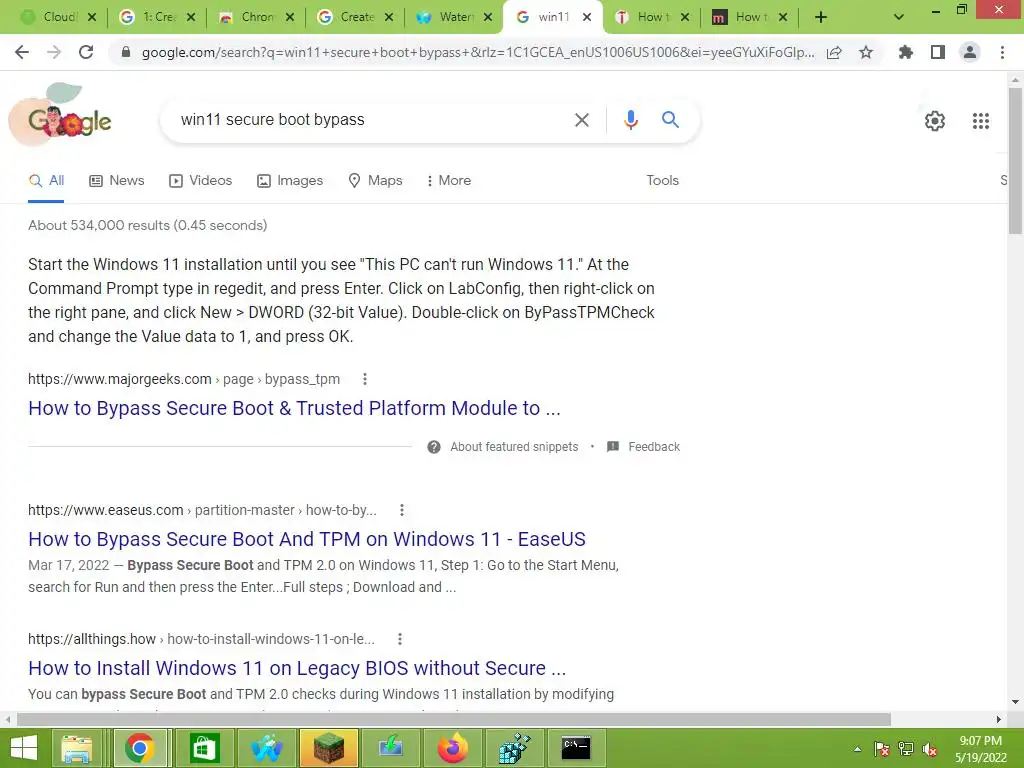Open options for easeus result

(x=402, y=510)
